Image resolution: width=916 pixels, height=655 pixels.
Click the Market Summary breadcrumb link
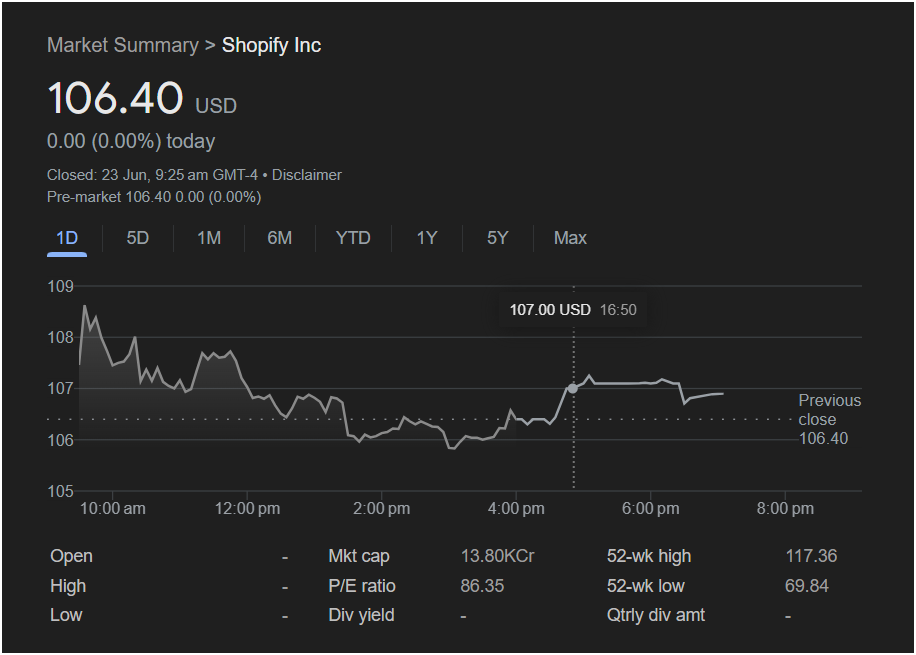click(x=122, y=45)
